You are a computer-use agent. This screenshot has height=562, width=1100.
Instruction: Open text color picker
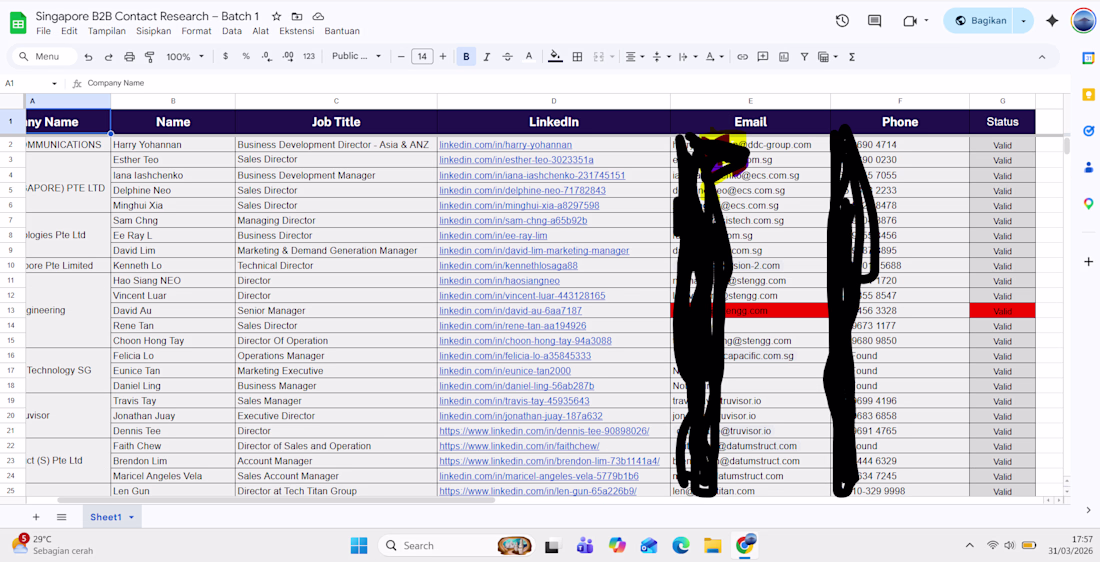pyautogui.click(x=529, y=57)
